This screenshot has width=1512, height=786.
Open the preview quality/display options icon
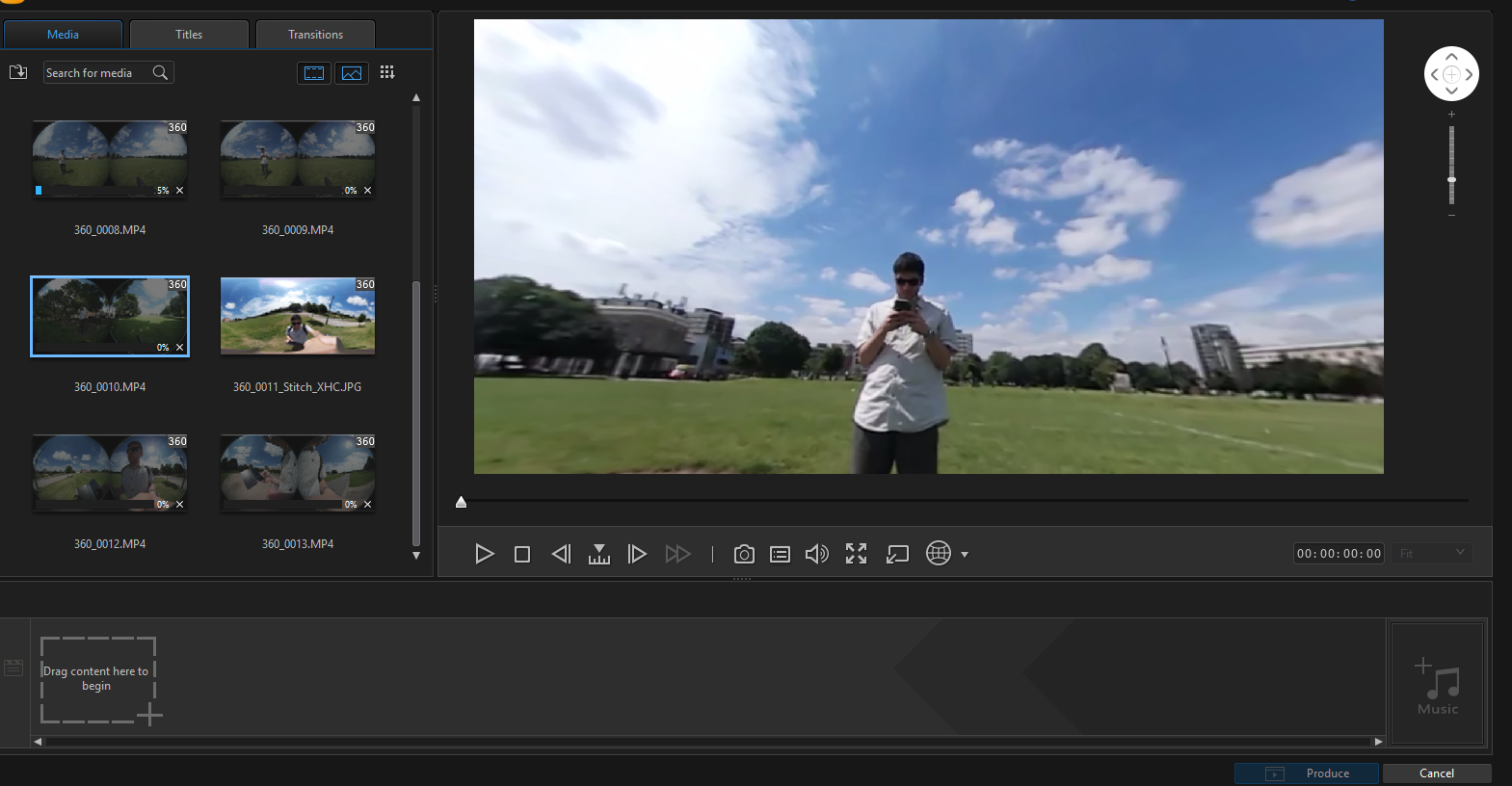(x=781, y=554)
